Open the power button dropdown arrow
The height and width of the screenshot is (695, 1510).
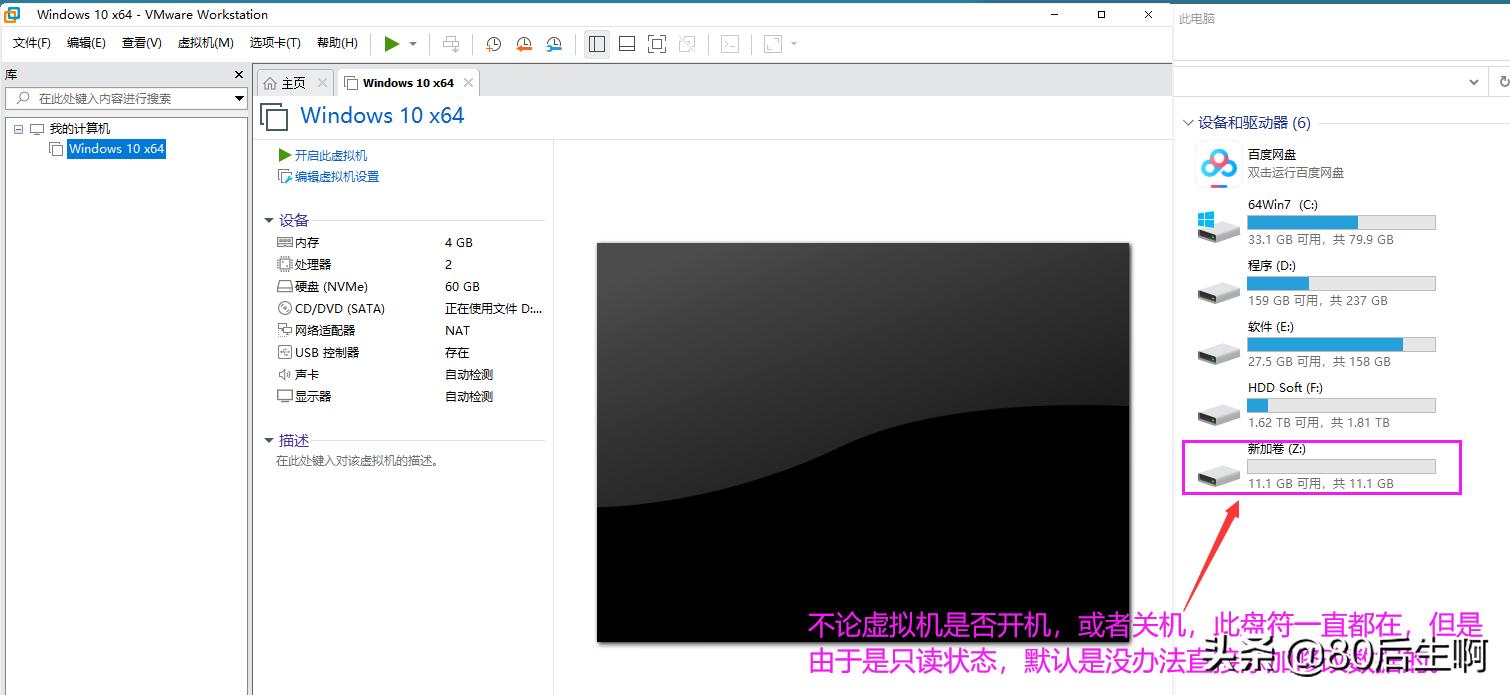pos(410,44)
